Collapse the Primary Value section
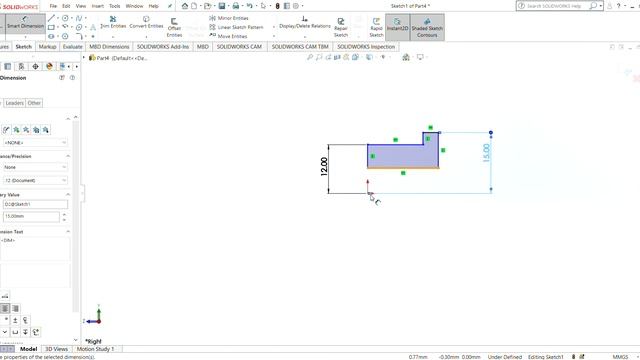Image resolution: width=640 pixels, height=360 pixels. click(68, 194)
